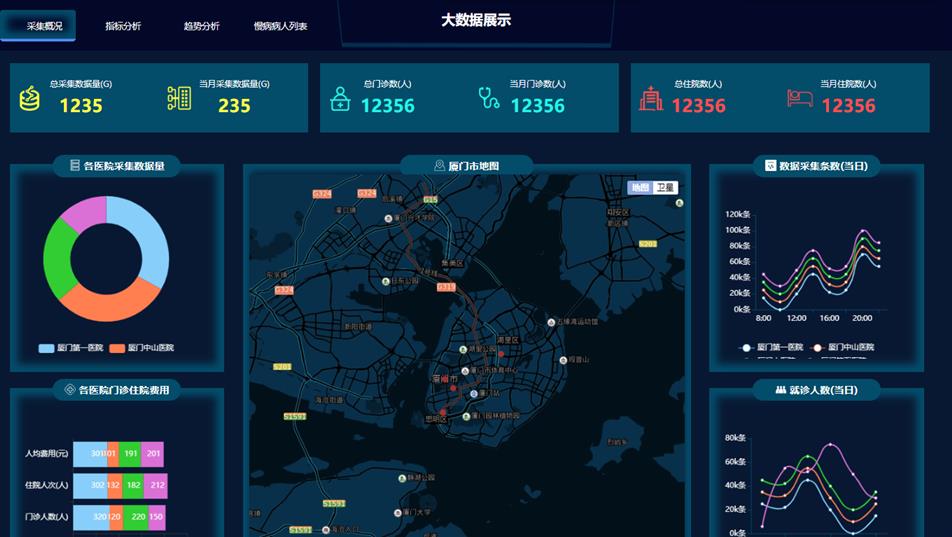This screenshot has width=952, height=537.
Task: Click the 观音山 marker on the map
Action: click(563, 360)
